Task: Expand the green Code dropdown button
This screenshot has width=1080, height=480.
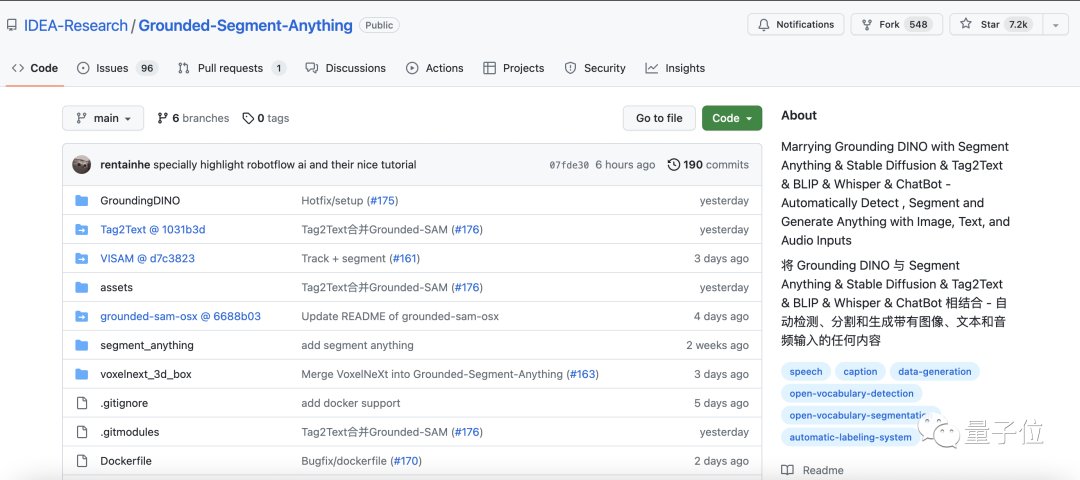Action: pos(732,118)
